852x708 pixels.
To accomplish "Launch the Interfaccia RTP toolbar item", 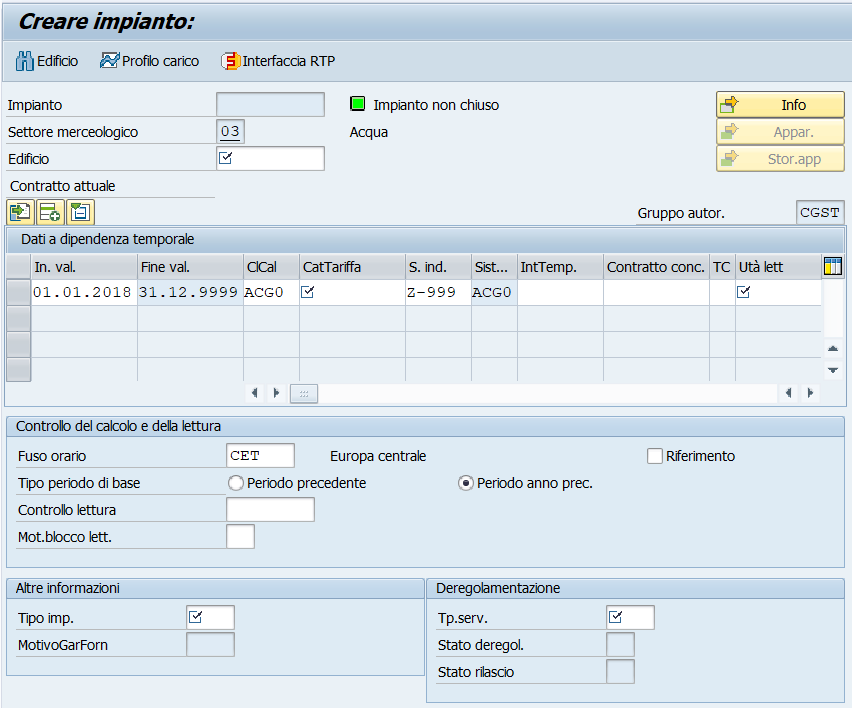I will [278, 61].
